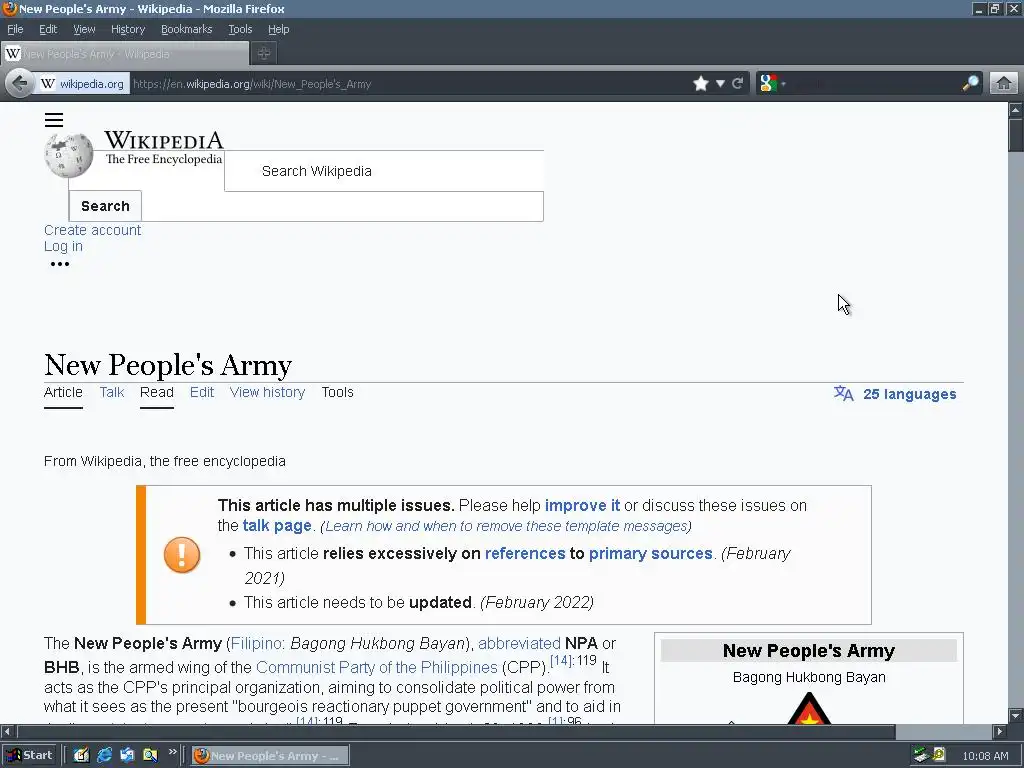Select the Read tab
Viewport: 1024px width, 768px height.
point(157,392)
